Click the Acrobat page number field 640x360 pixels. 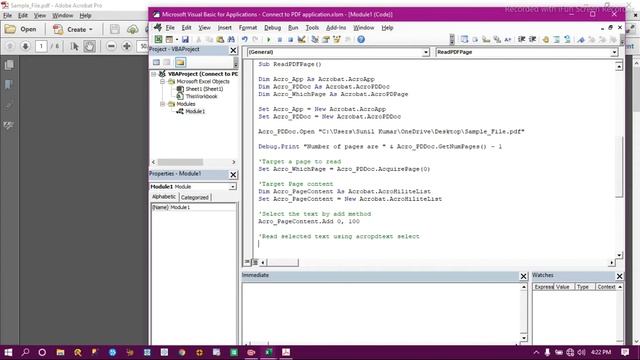(41, 46)
